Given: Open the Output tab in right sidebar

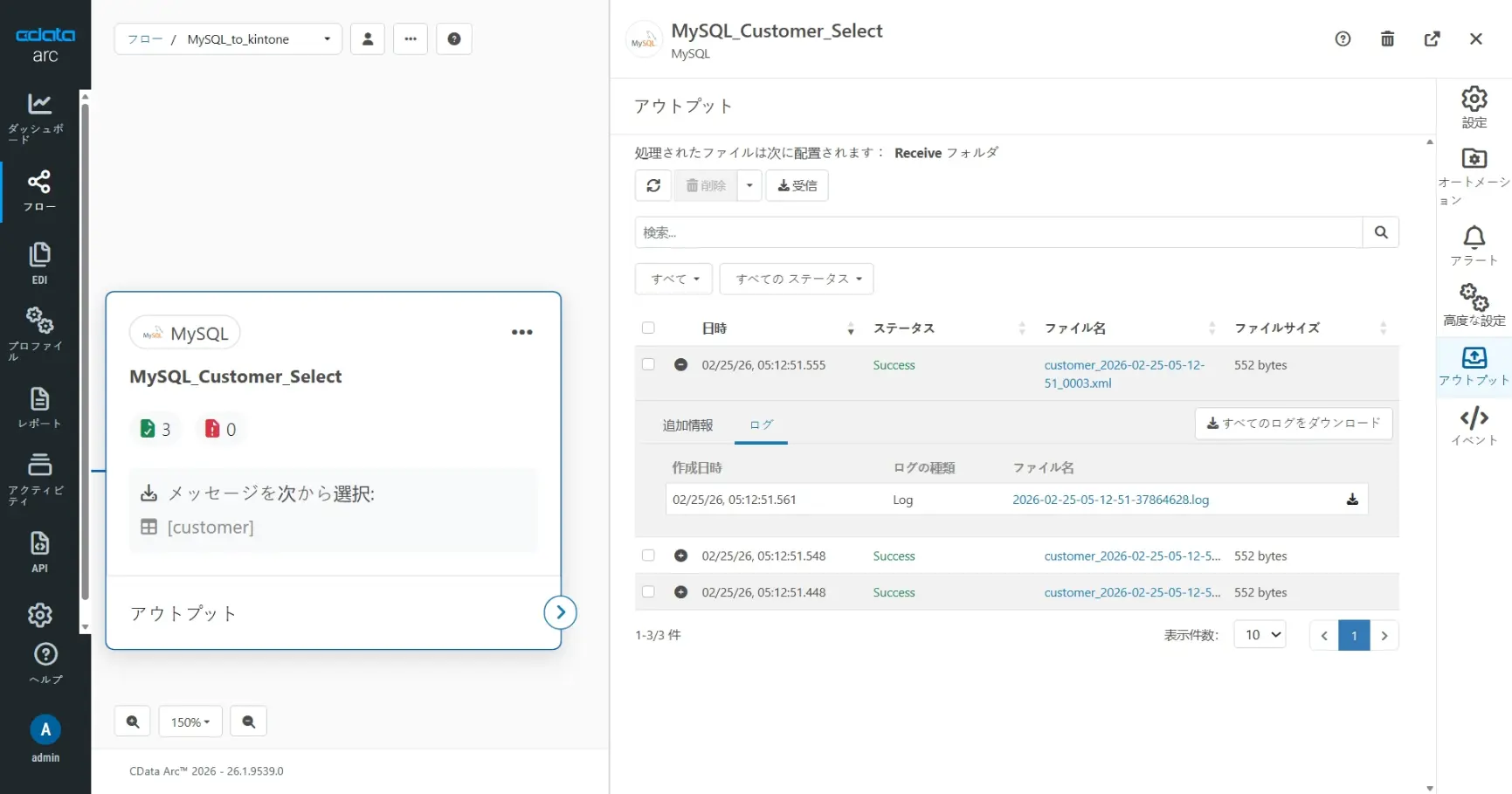Looking at the screenshot, I should point(1474,365).
